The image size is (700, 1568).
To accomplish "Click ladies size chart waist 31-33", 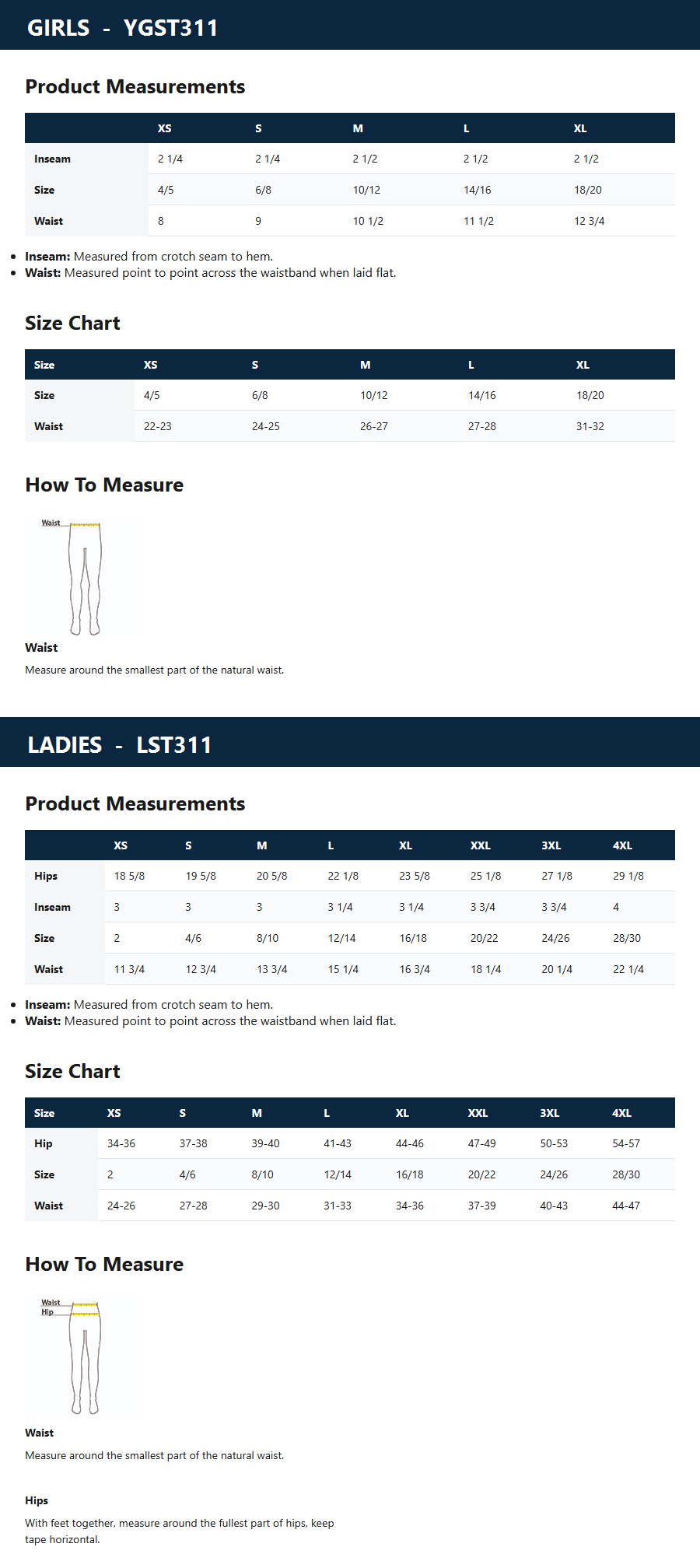I will (x=338, y=1206).
